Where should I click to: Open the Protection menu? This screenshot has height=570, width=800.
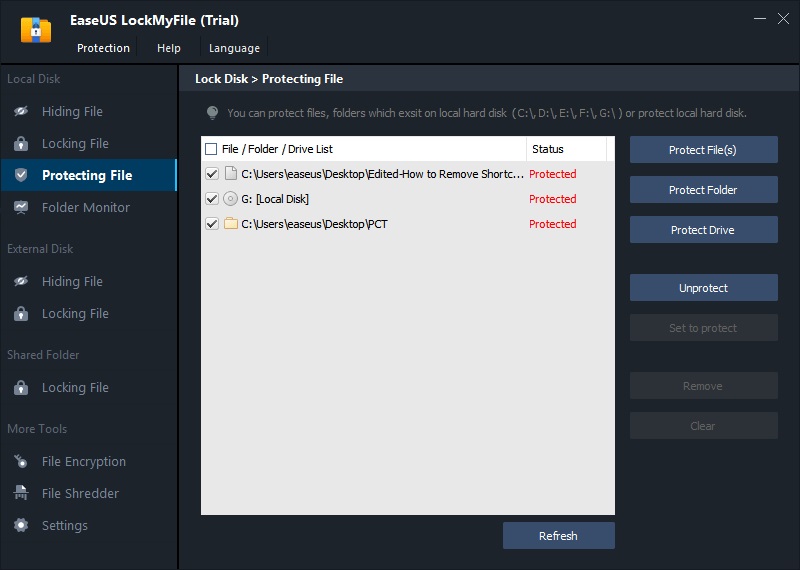pos(103,48)
